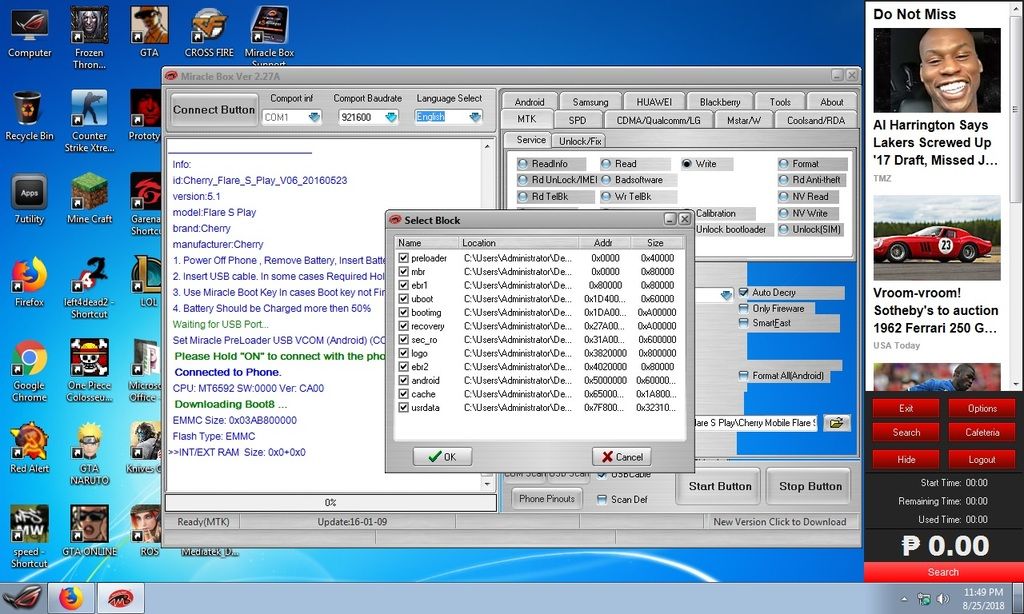Click the Al Harrington news thumbnail
This screenshot has width=1024, height=614.
click(936, 69)
